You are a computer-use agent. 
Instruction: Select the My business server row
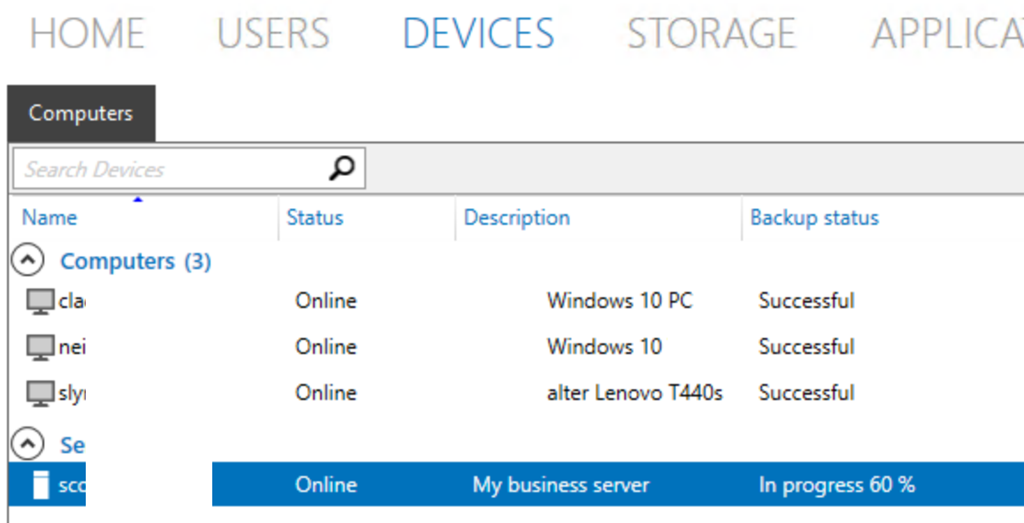[x=560, y=485]
